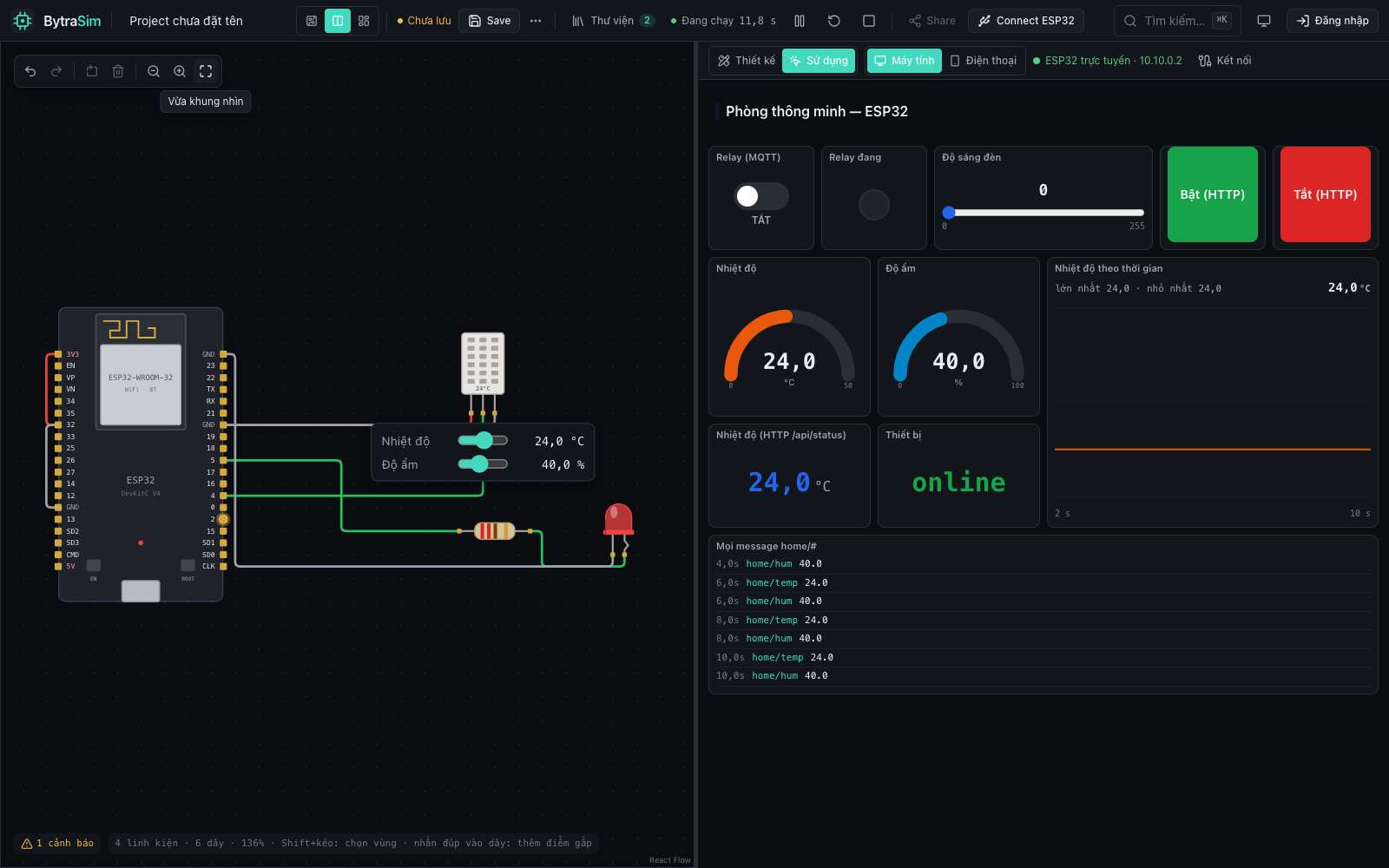This screenshot has height=868, width=1389.
Task: Switch to Sử dụng use mode
Action: tap(819, 61)
